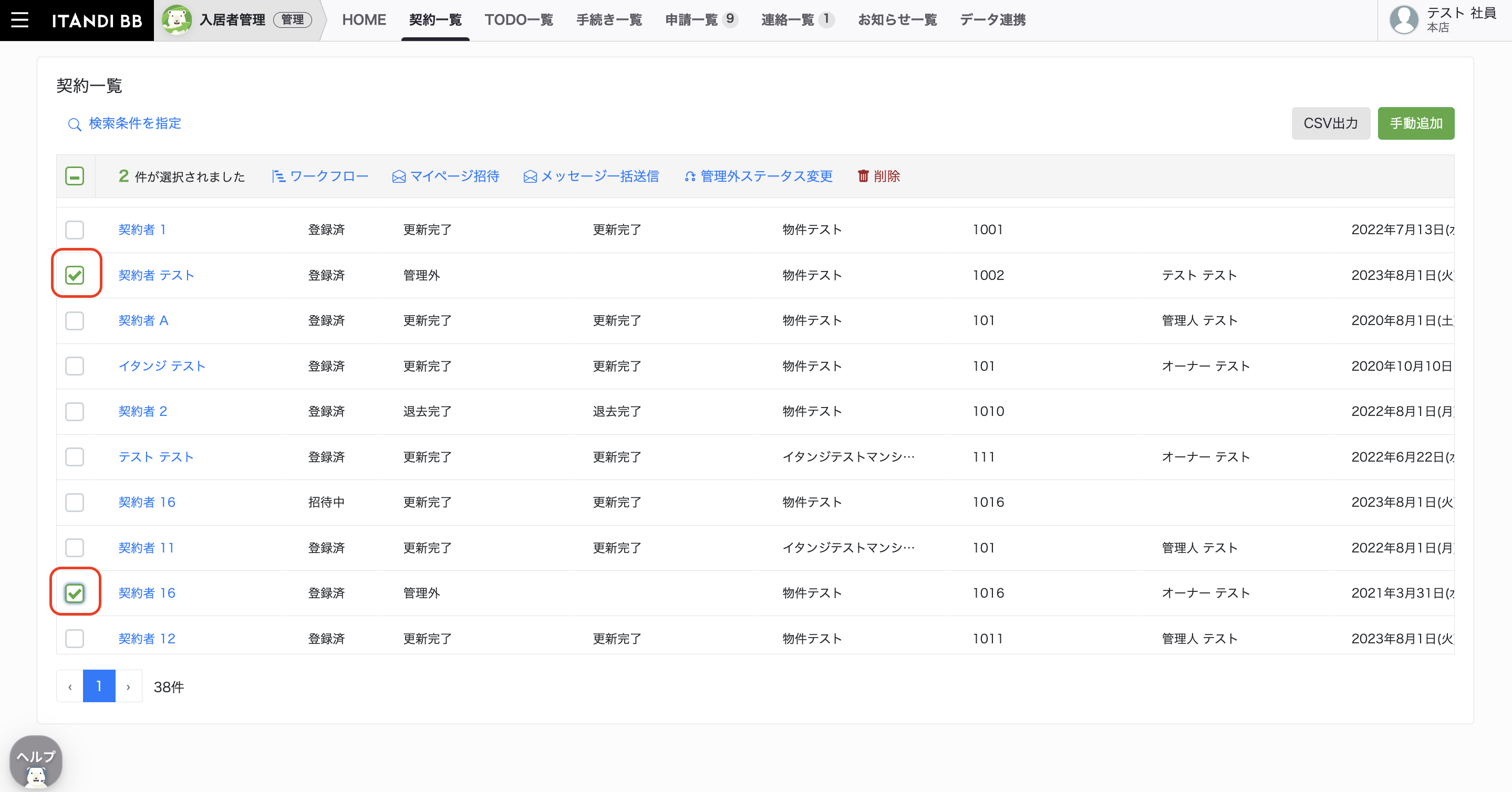1512x792 pixels.
Task: Go to previous page arrow
Action: point(70,686)
